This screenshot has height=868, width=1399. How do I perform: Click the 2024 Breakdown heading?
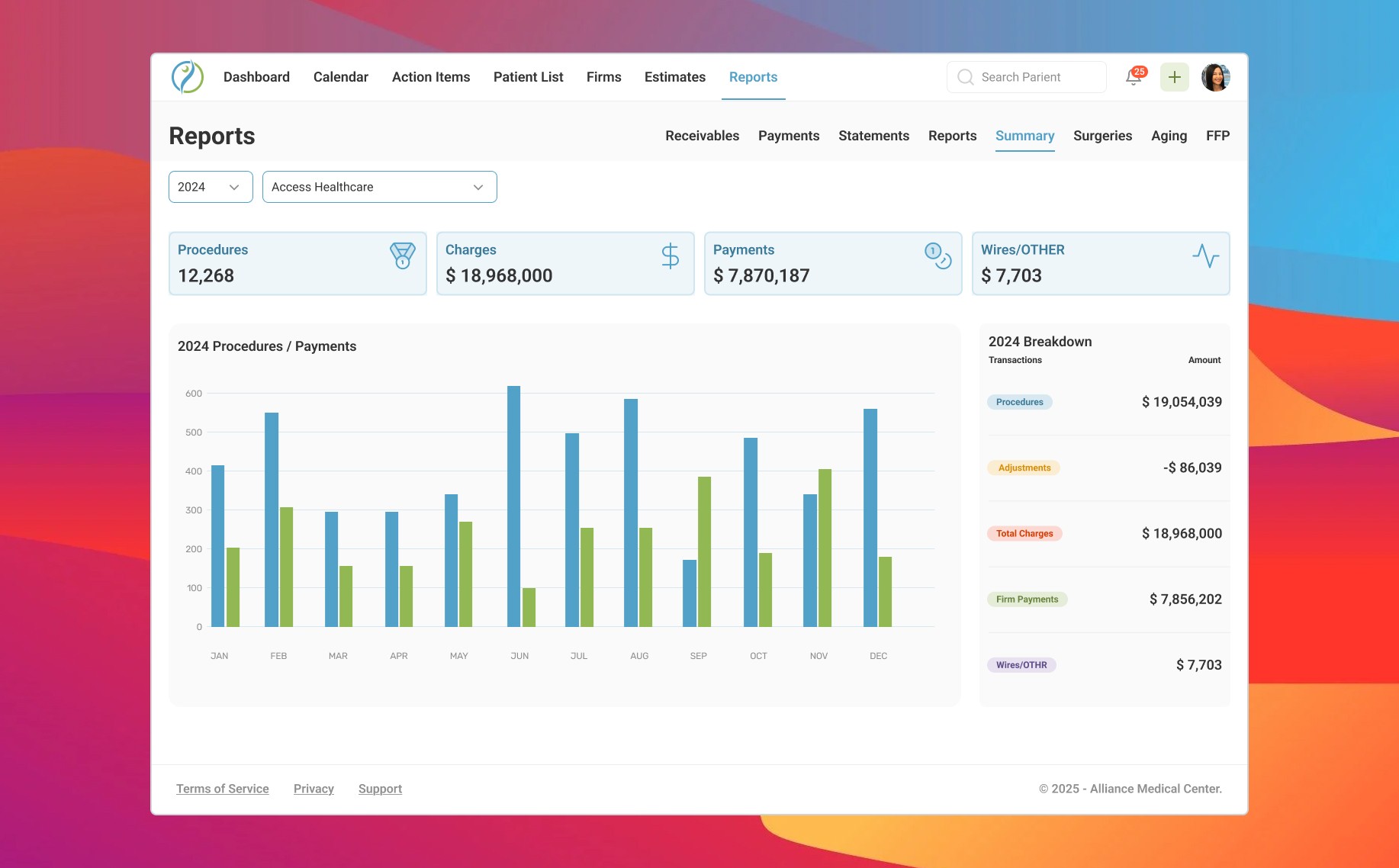click(x=1040, y=342)
